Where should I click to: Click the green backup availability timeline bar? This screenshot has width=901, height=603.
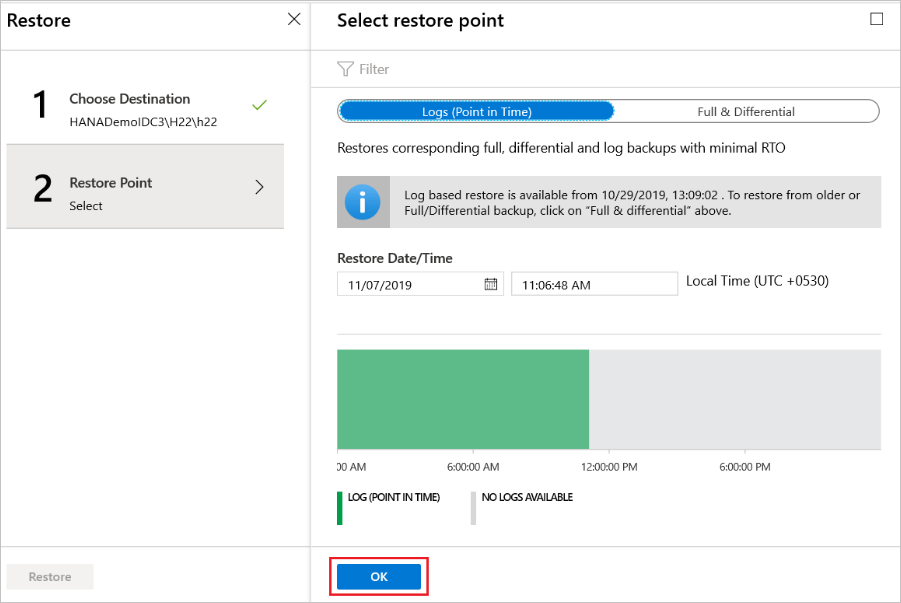(x=463, y=400)
